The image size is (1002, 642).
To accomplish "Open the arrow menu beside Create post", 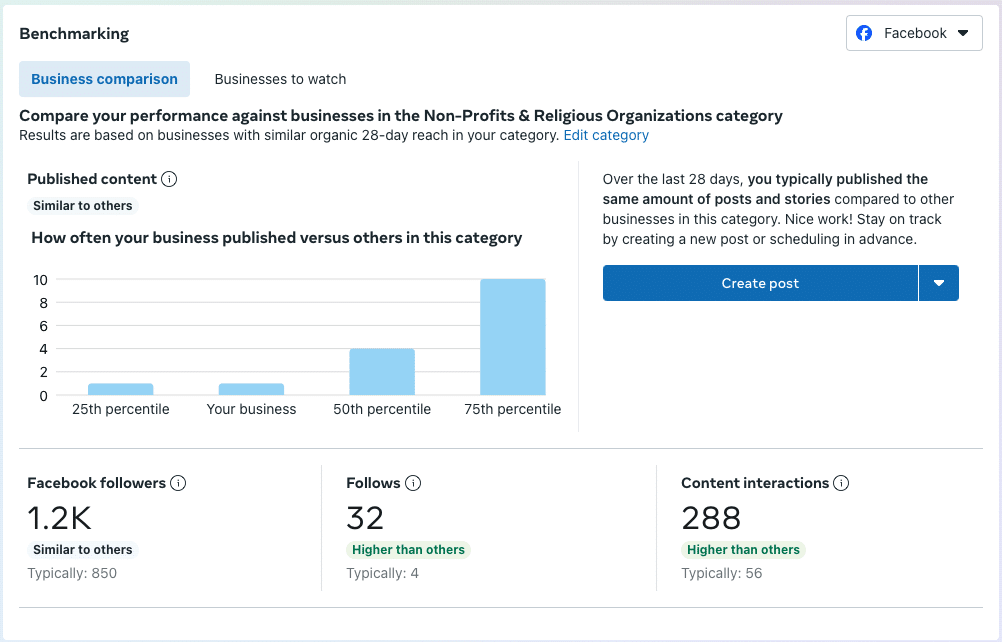I will click(x=939, y=283).
